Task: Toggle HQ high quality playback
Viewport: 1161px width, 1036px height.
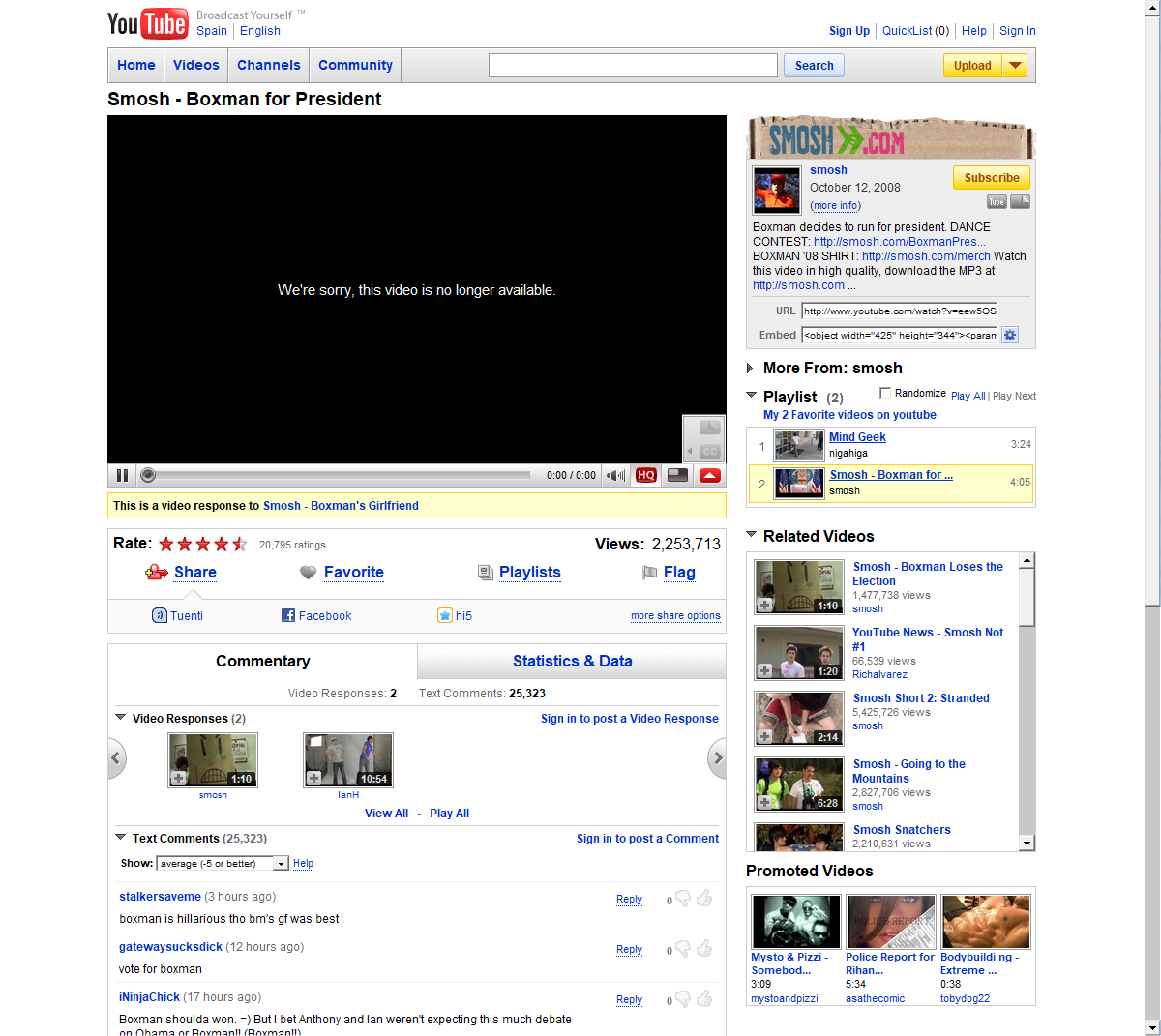Action: 646,475
